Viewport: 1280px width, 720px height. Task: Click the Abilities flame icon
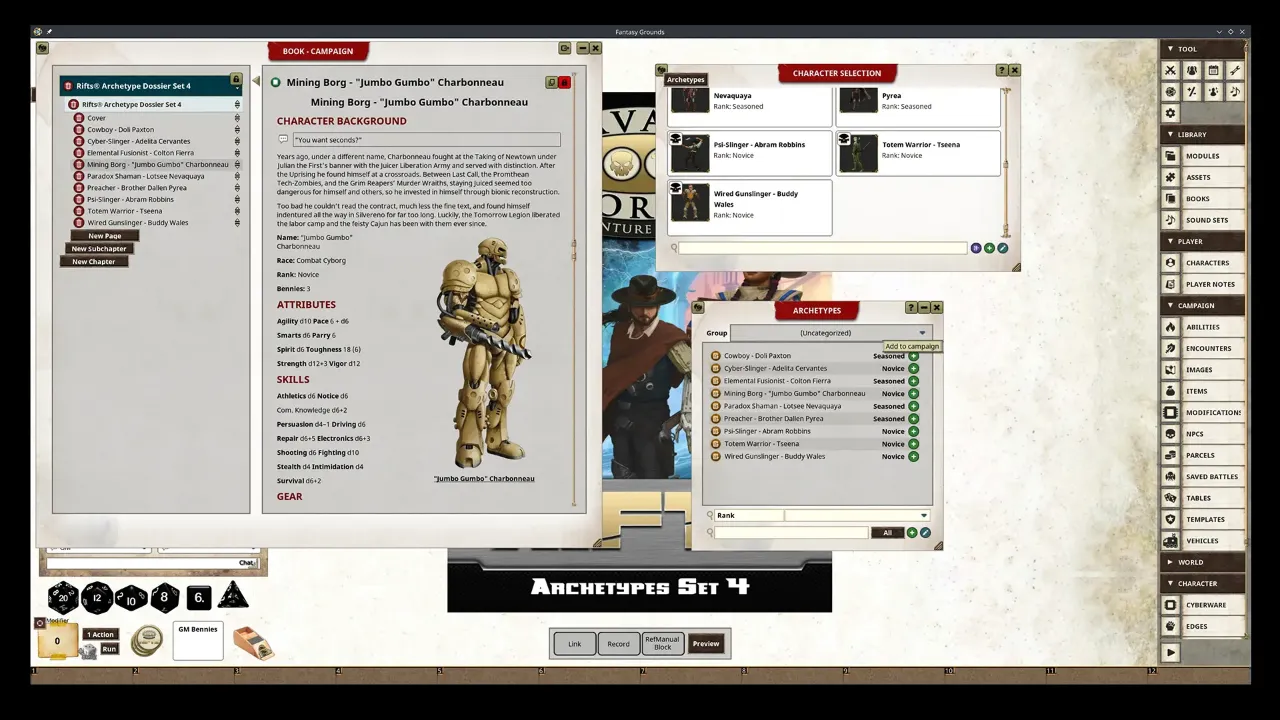(x=1170, y=327)
